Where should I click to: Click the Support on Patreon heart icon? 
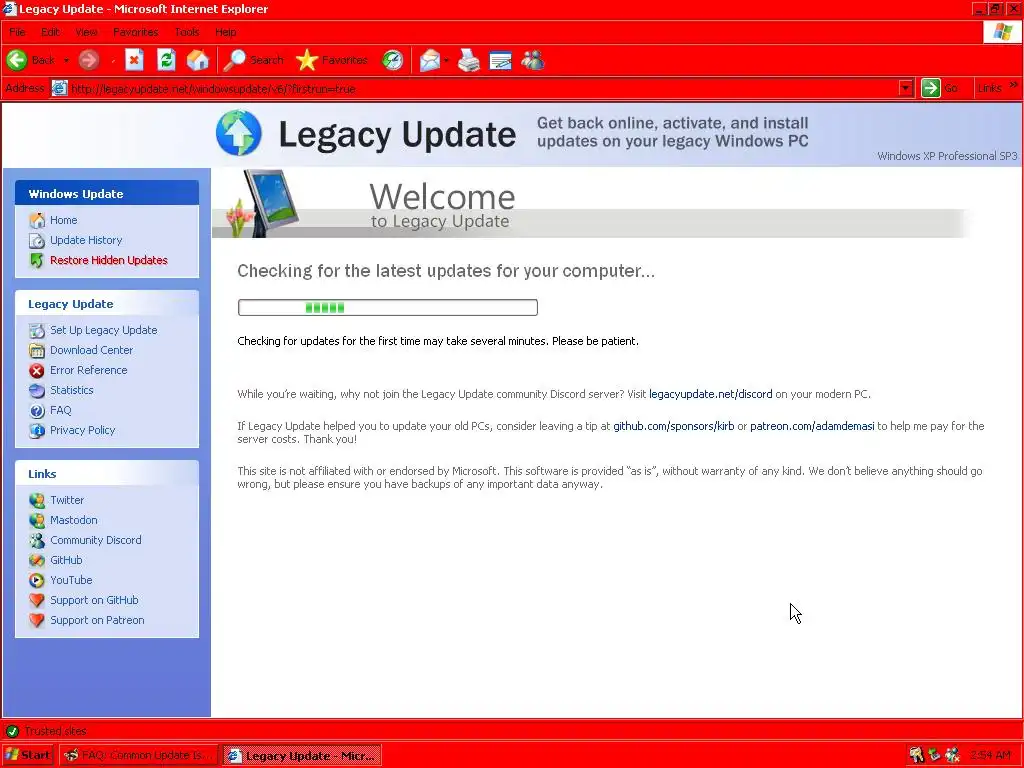tap(37, 620)
